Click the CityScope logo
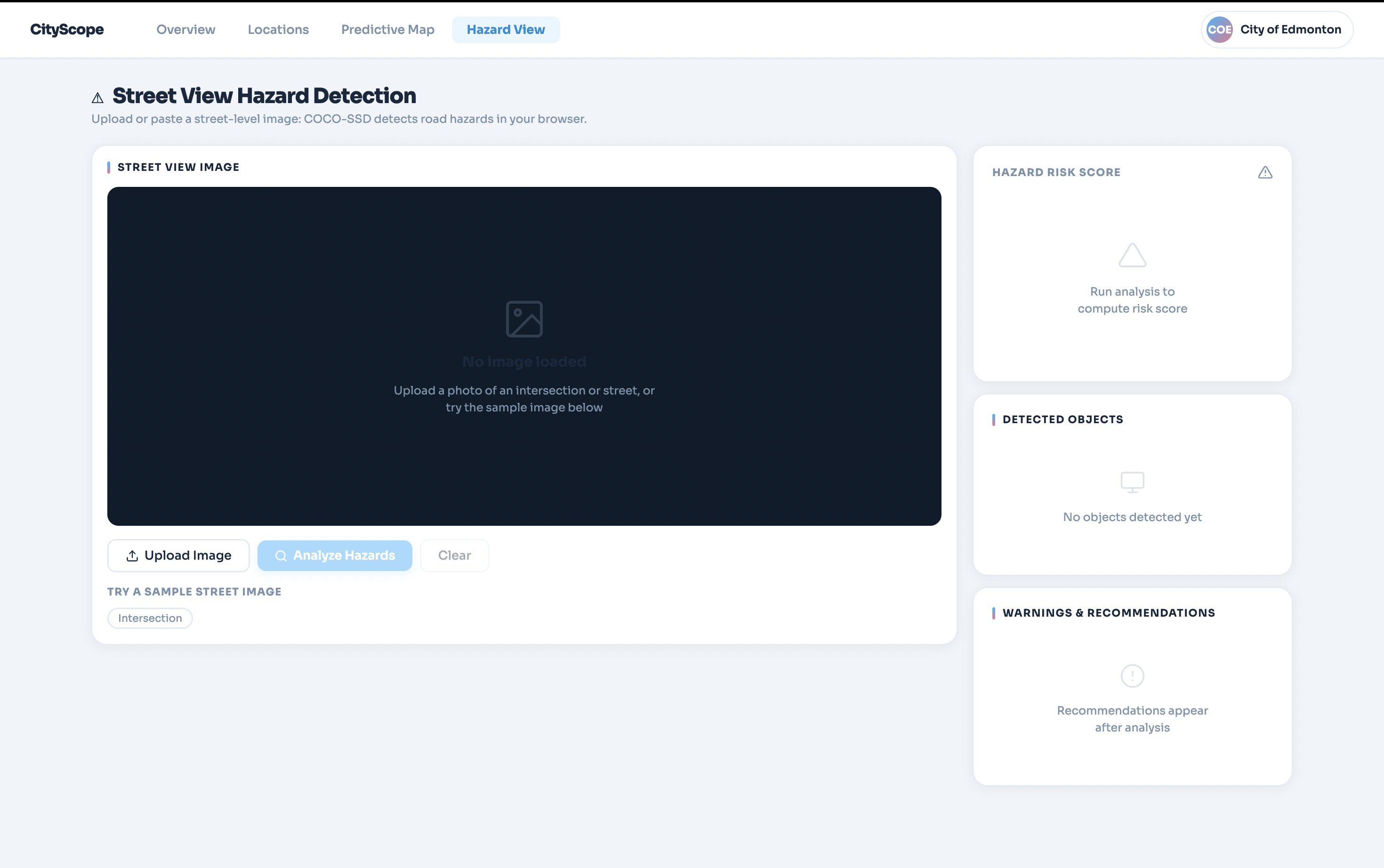 (66, 30)
